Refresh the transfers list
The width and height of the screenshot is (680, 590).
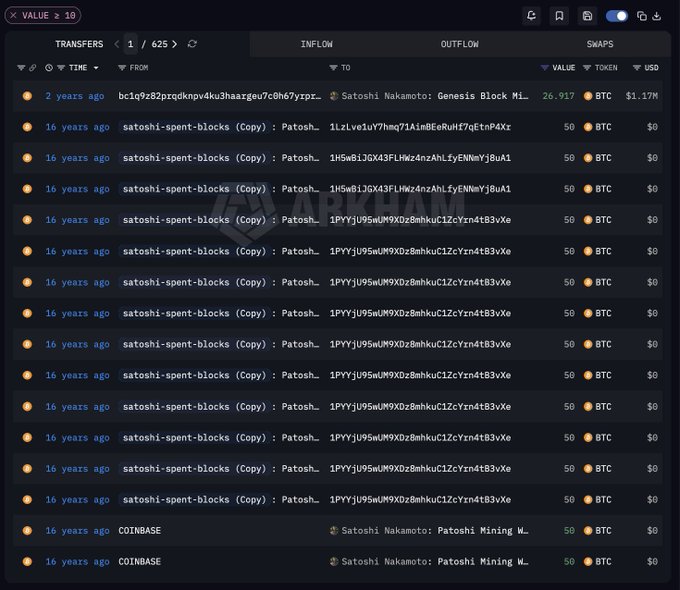point(192,44)
